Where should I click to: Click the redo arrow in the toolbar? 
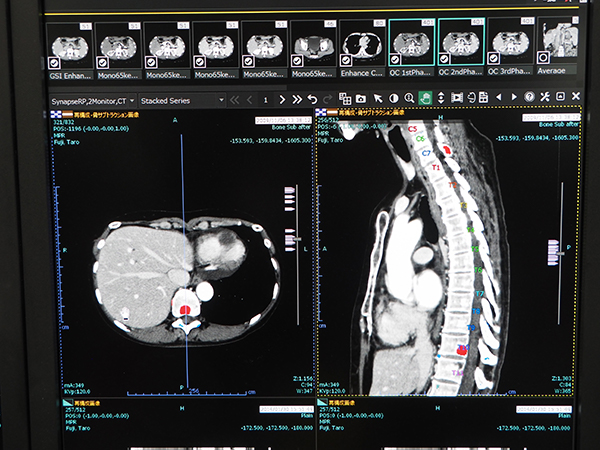(x=326, y=99)
